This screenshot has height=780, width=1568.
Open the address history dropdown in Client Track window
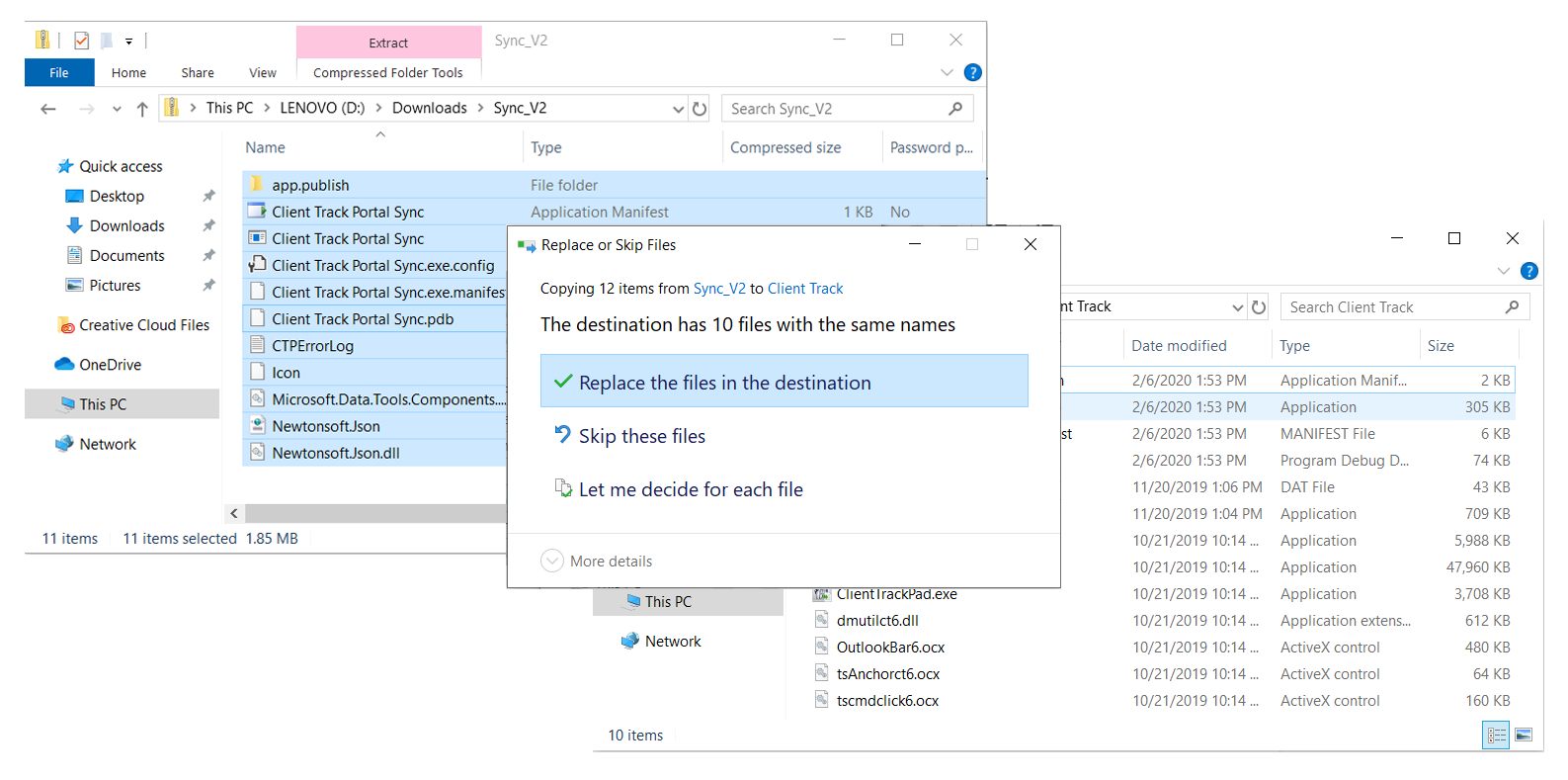(x=1237, y=307)
